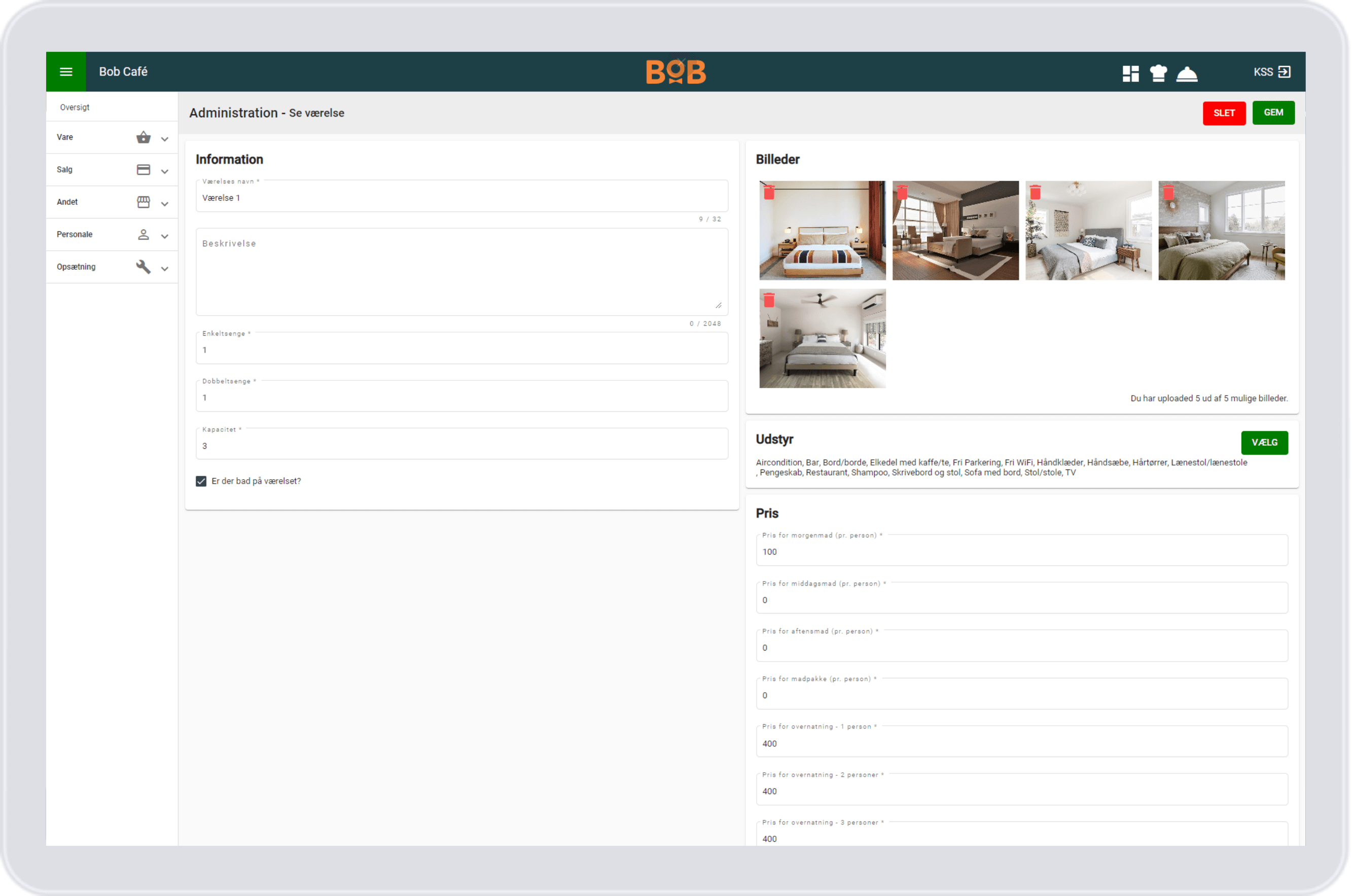Open the ceiling-fan bedroom thumbnail
The image size is (1352, 896).
pos(822,339)
